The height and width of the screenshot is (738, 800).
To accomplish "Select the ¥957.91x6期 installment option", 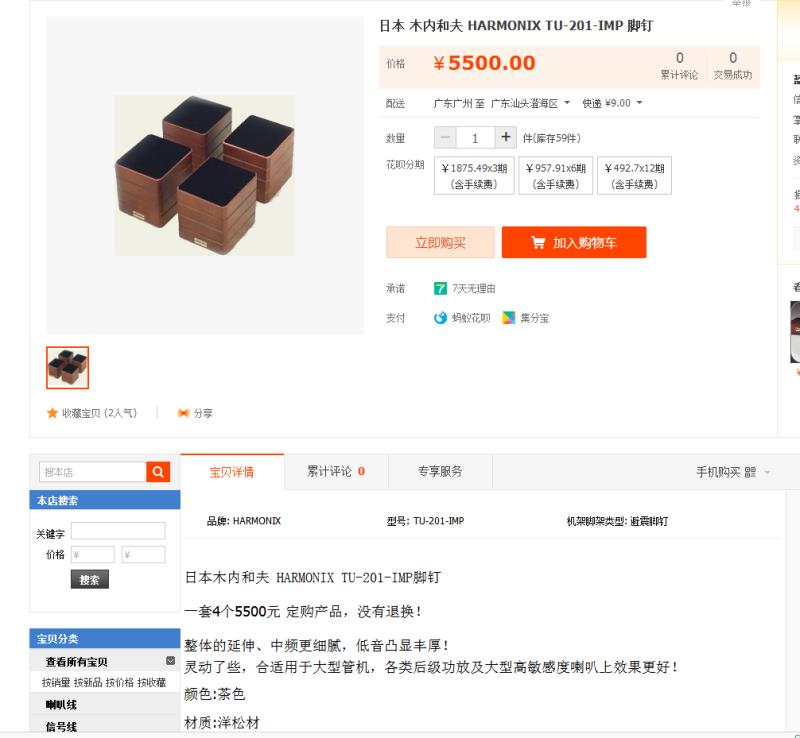I will [556, 176].
